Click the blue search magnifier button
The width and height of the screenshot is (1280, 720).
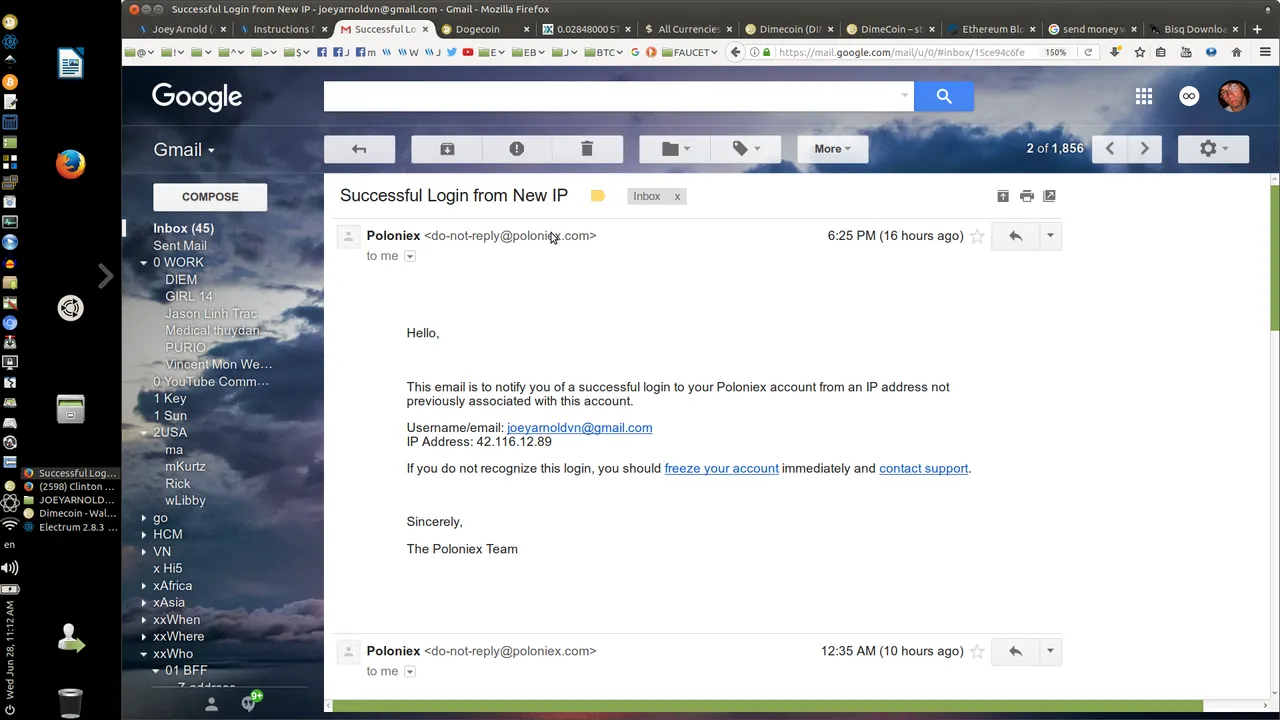click(944, 96)
